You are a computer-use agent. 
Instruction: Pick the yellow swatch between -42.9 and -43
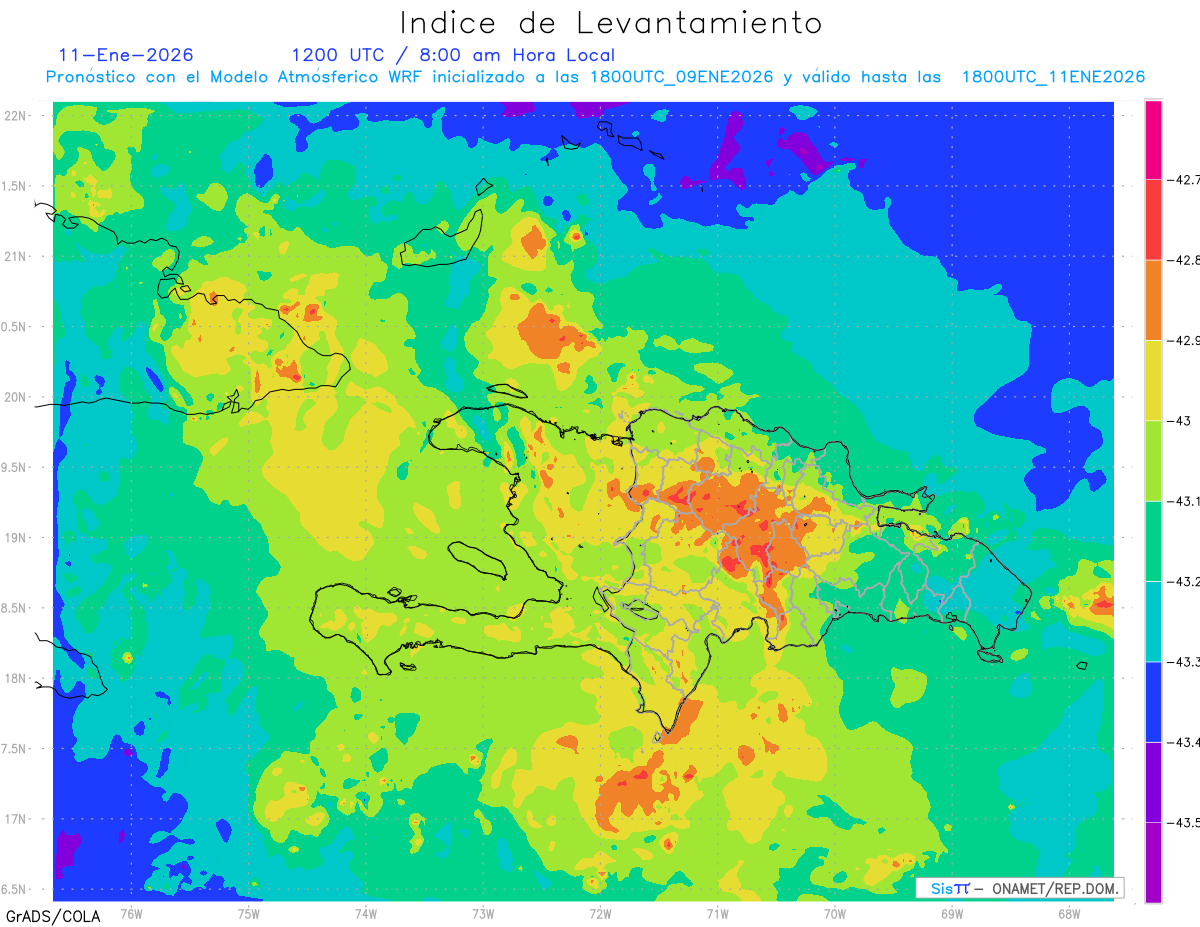(1153, 381)
